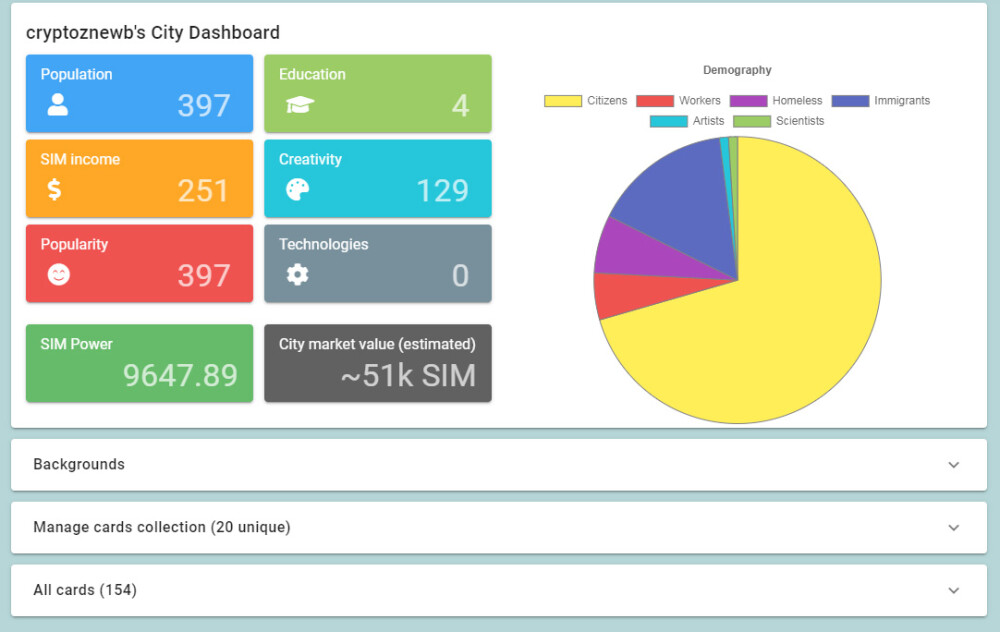1000x632 pixels.
Task: Expand Manage cards collection chevron
Action: click(x=953, y=528)
